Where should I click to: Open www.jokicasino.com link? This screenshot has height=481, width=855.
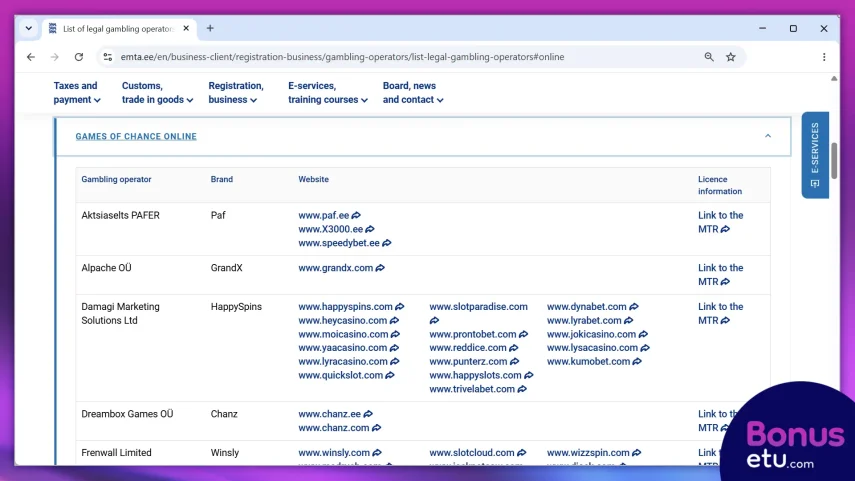591,334
